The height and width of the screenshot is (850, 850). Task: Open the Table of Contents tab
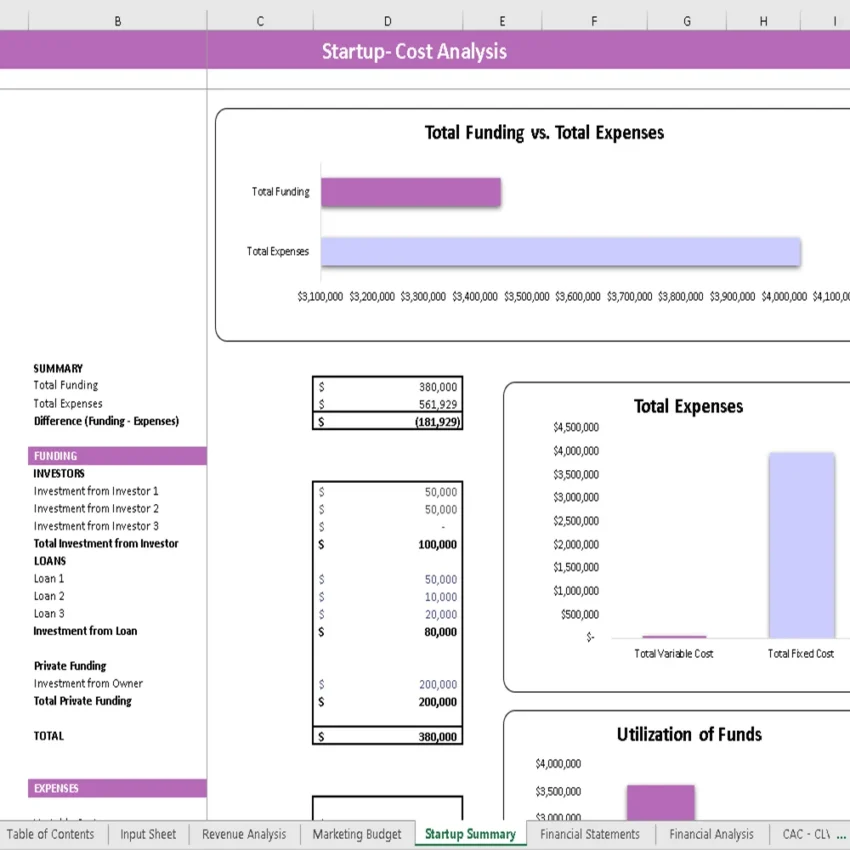[52, 834]
